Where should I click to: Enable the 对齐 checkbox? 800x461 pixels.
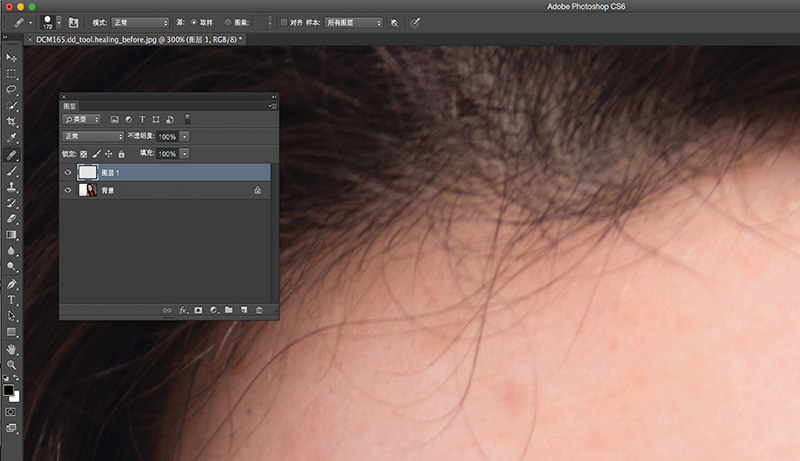tap(284, 21)
